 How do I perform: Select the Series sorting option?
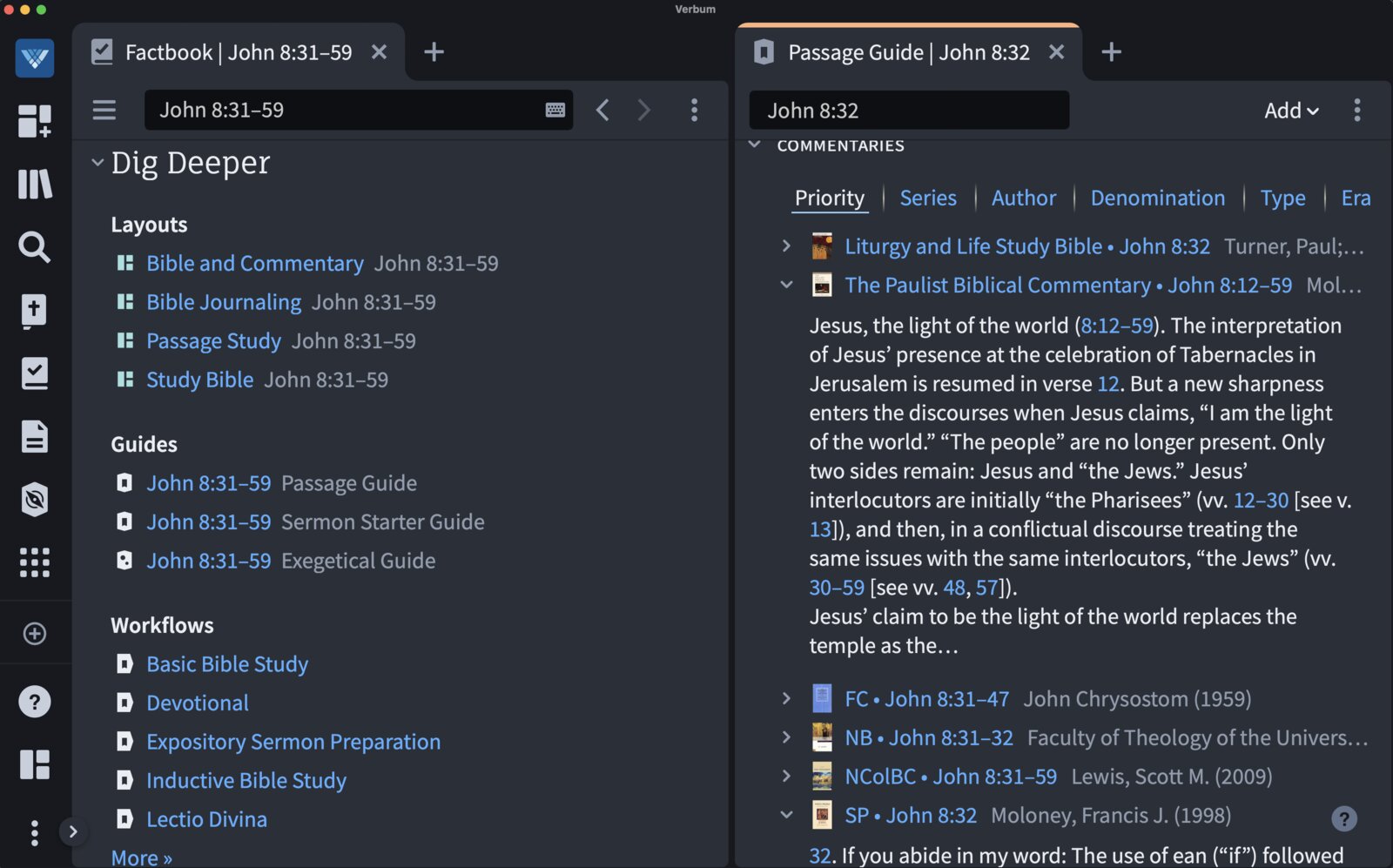tap(928, 198)
